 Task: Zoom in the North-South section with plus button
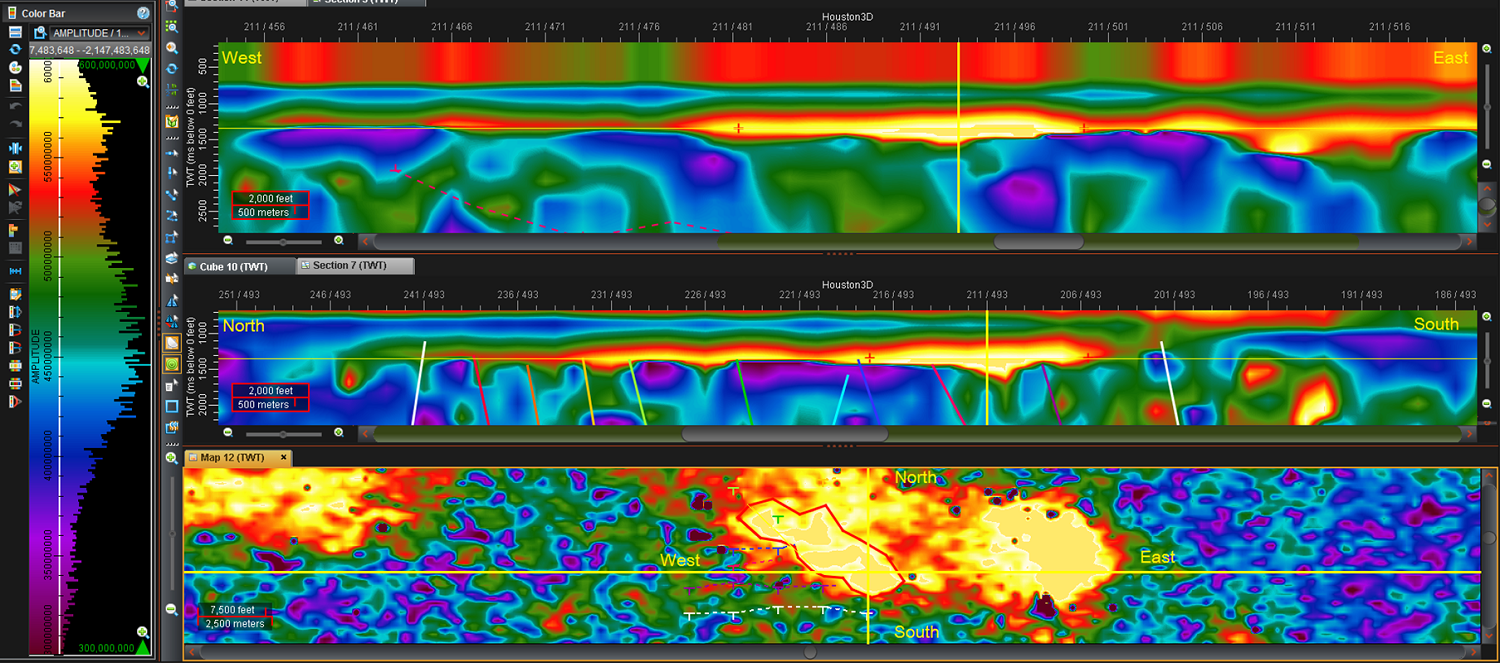click(339, 433)
